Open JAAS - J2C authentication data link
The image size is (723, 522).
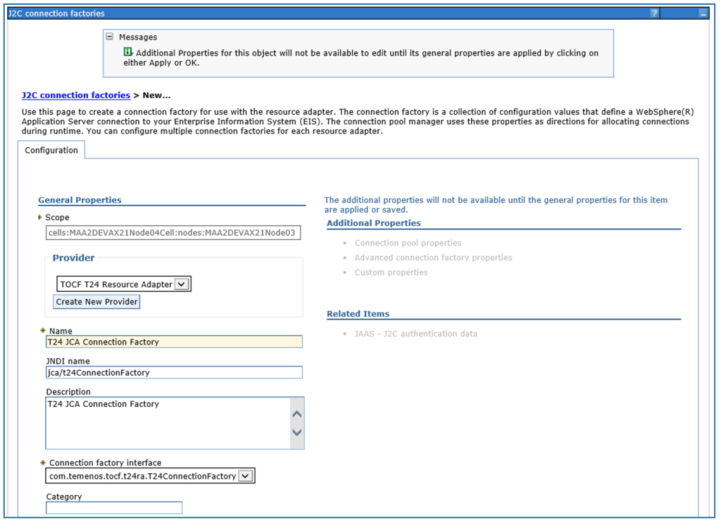416,333
